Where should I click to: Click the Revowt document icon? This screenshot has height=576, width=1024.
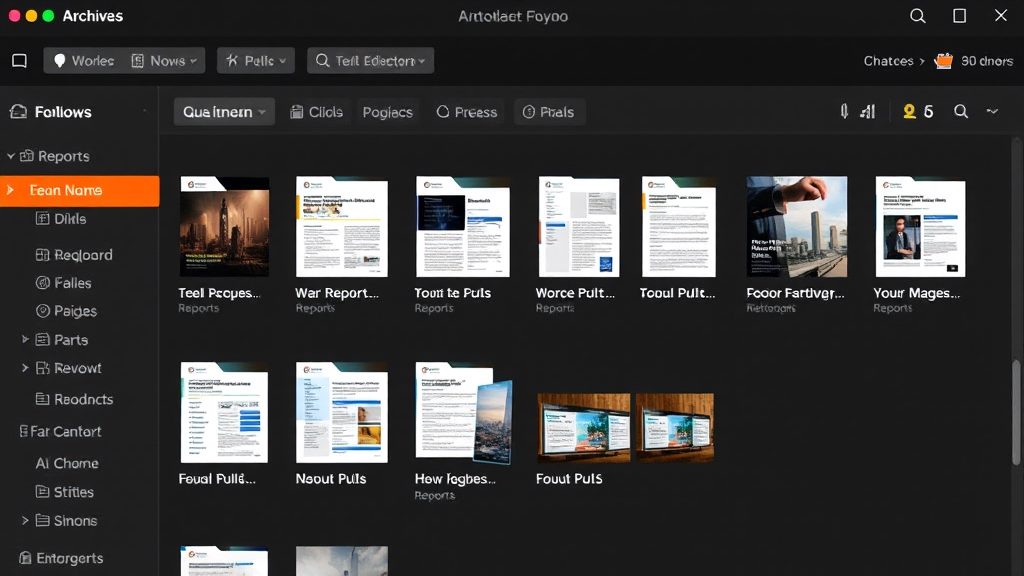point(42,368)
